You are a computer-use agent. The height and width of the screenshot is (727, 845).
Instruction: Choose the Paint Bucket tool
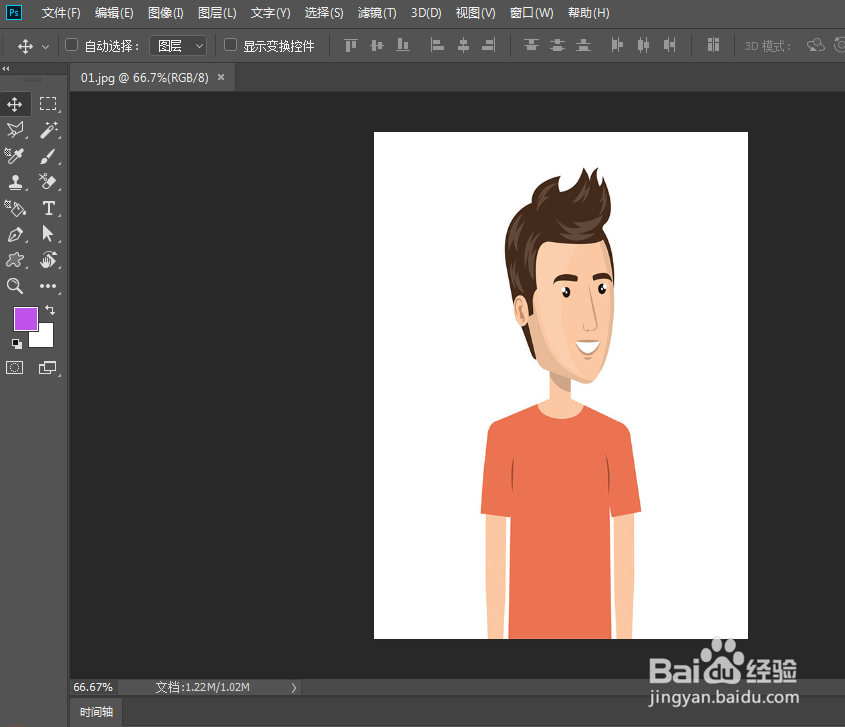(x=15, y=208)
